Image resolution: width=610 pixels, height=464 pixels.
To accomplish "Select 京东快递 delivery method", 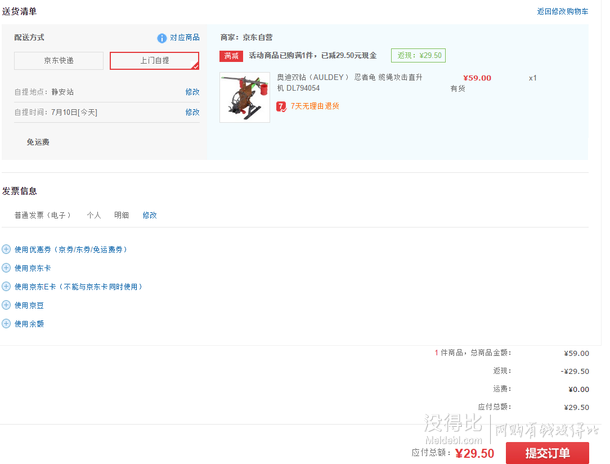I will click(x=57, y=61).
